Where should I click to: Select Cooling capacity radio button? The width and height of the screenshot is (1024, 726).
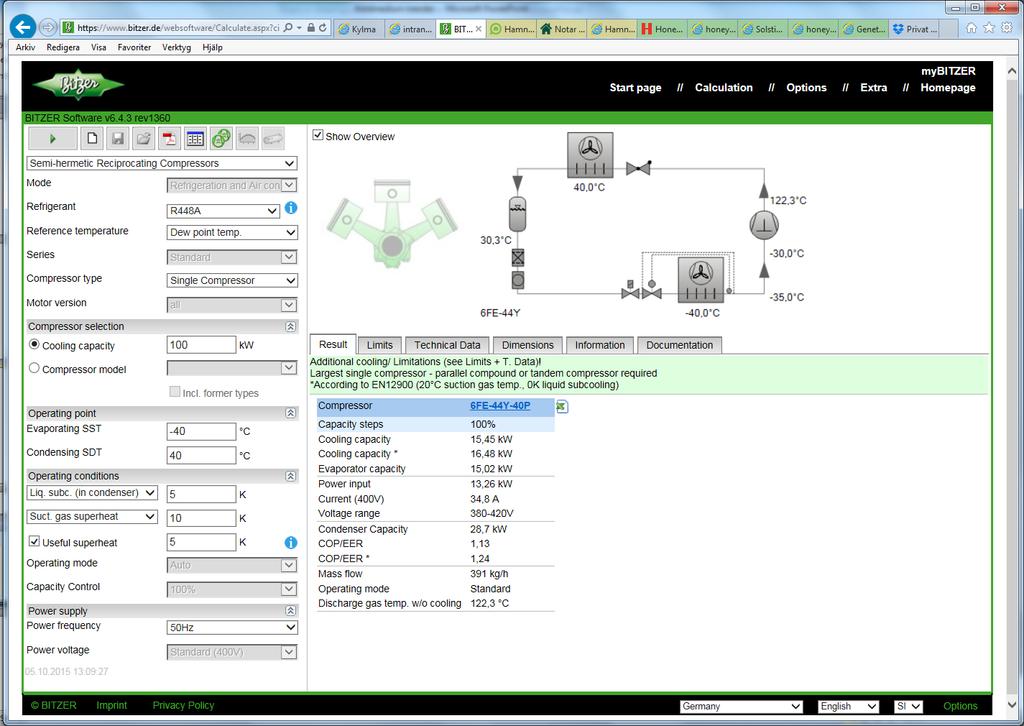[x=34, y=344]
